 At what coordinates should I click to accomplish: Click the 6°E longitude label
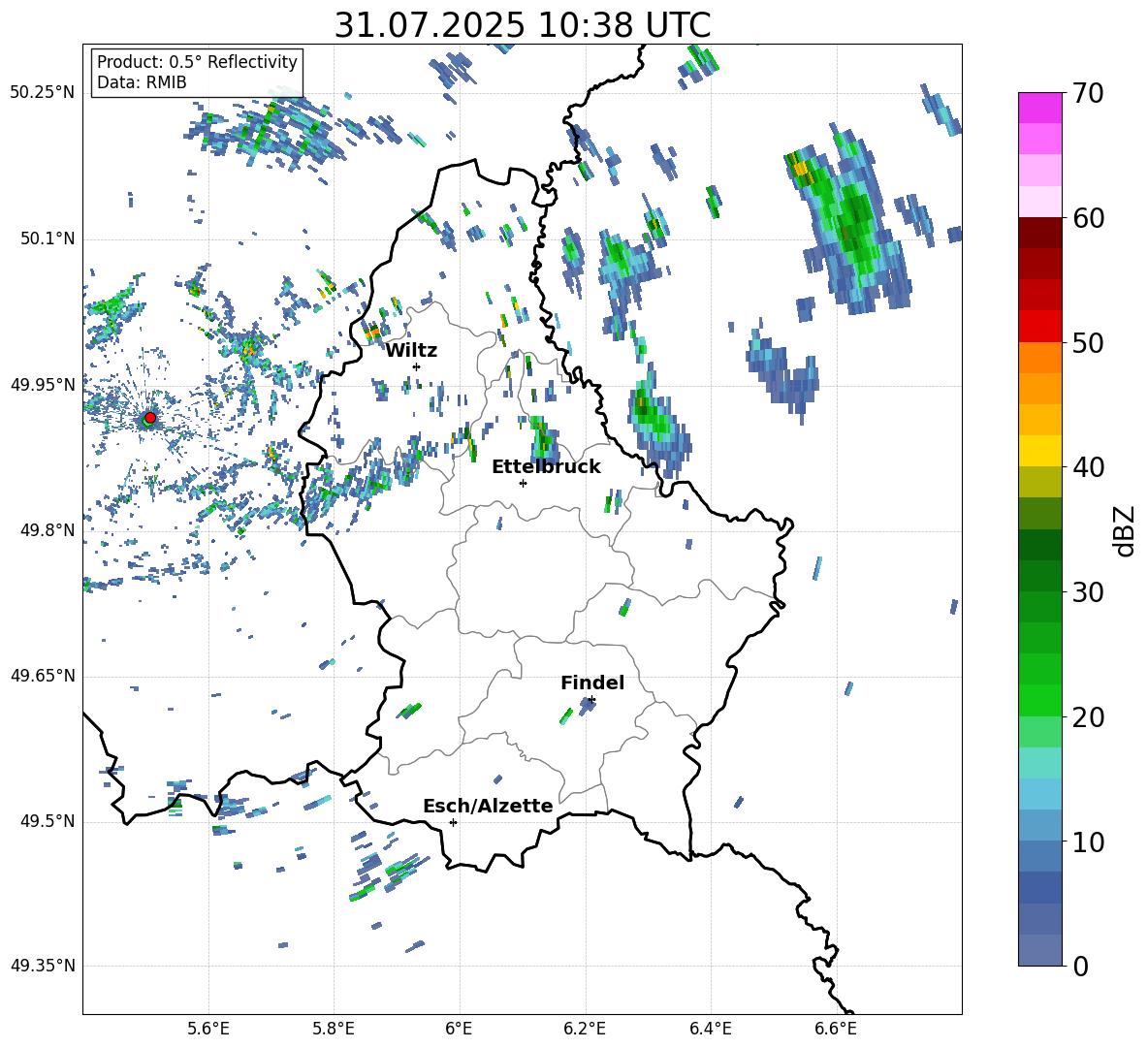click(x=459, y=1029)
